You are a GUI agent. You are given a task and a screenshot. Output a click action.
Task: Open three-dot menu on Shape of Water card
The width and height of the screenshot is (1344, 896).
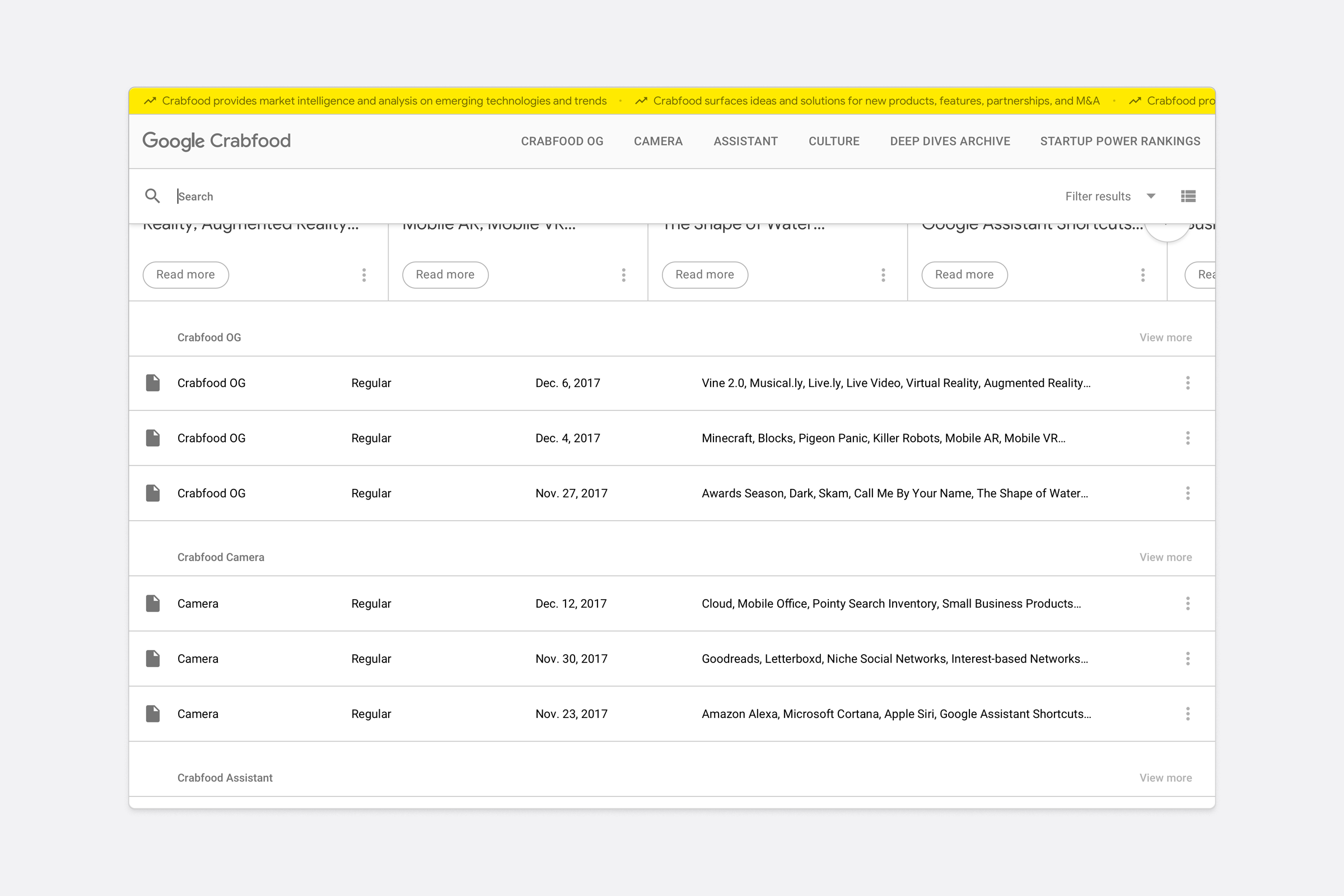click(883, 275)
